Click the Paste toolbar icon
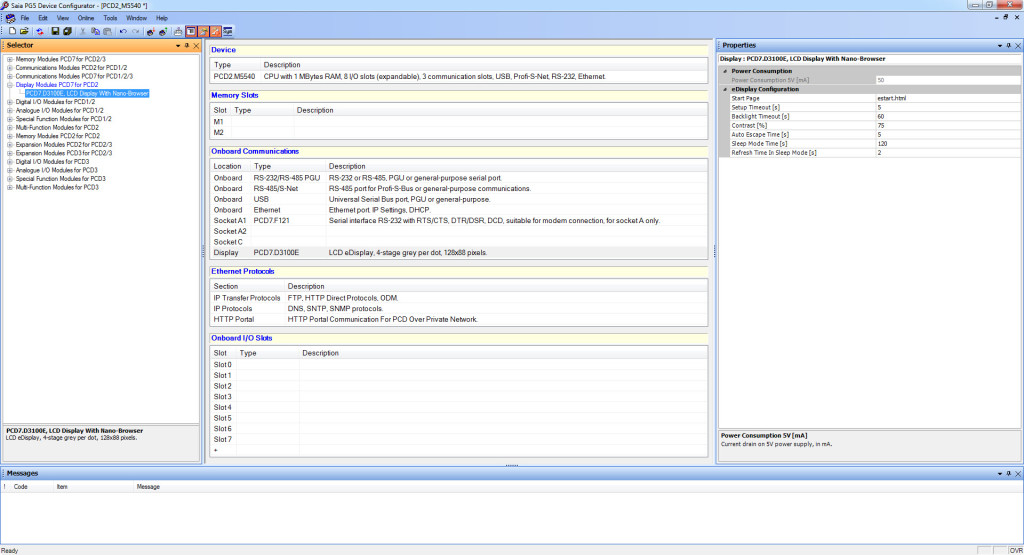 108,31
